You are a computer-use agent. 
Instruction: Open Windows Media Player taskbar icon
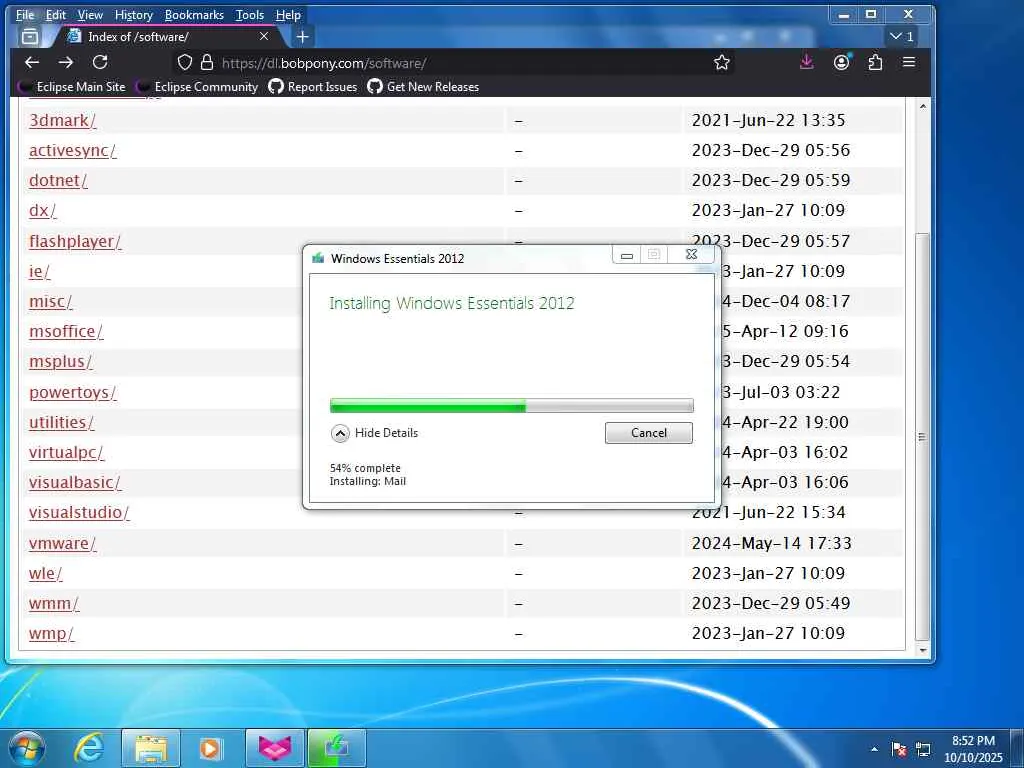point(211,748)
